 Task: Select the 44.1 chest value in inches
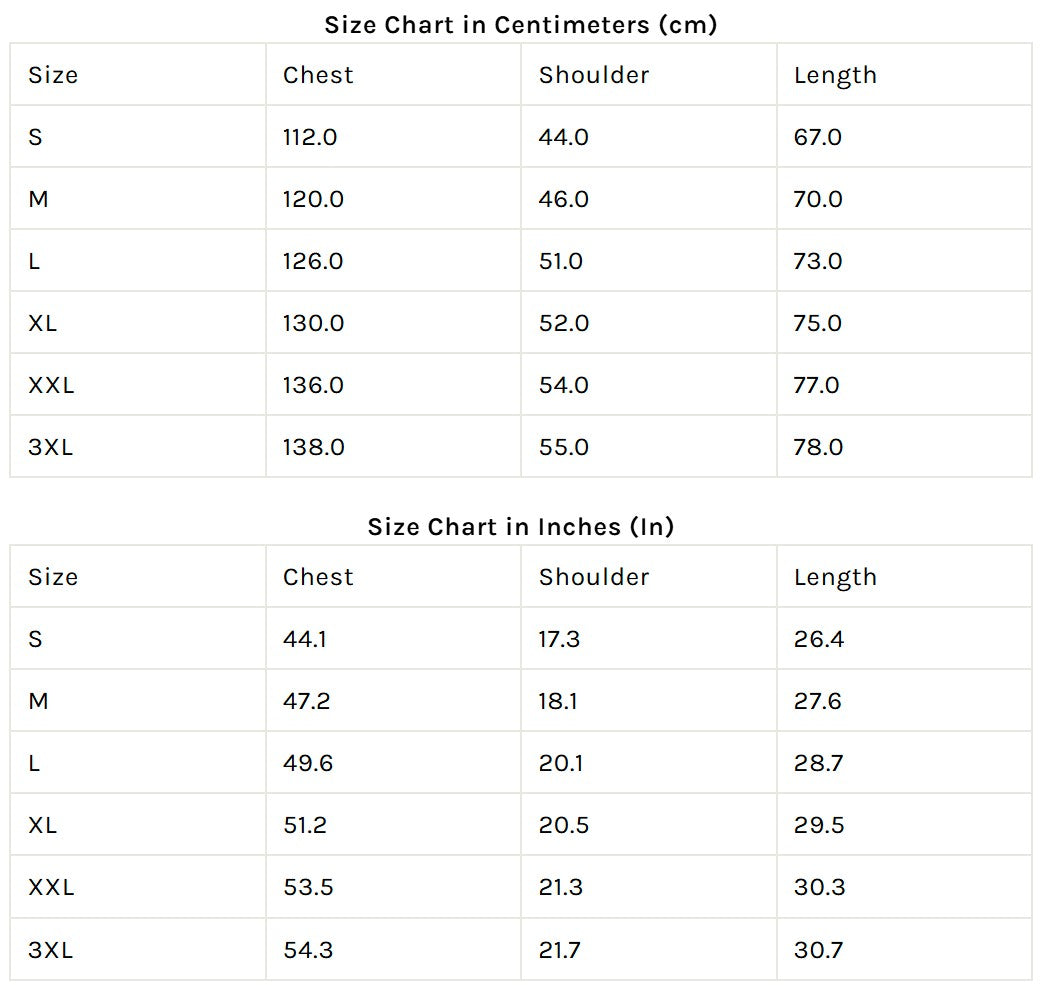(305, 639)
